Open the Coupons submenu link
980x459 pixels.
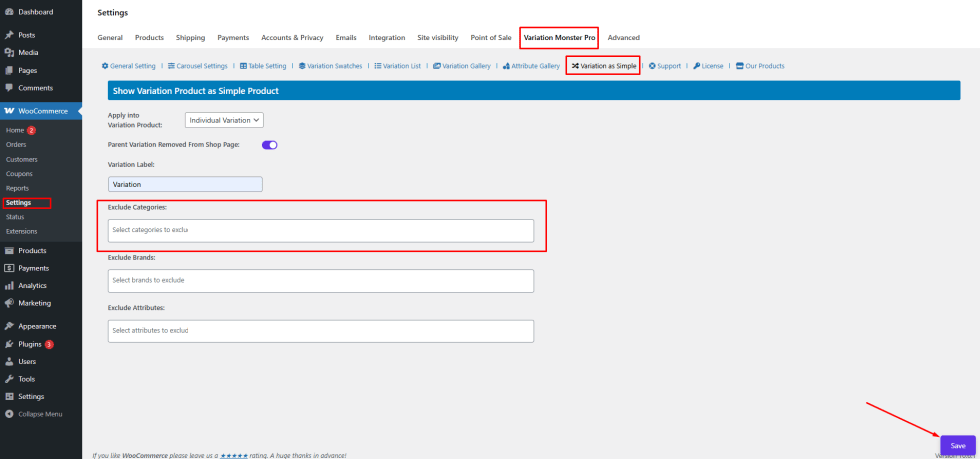(x=19, y=174)
